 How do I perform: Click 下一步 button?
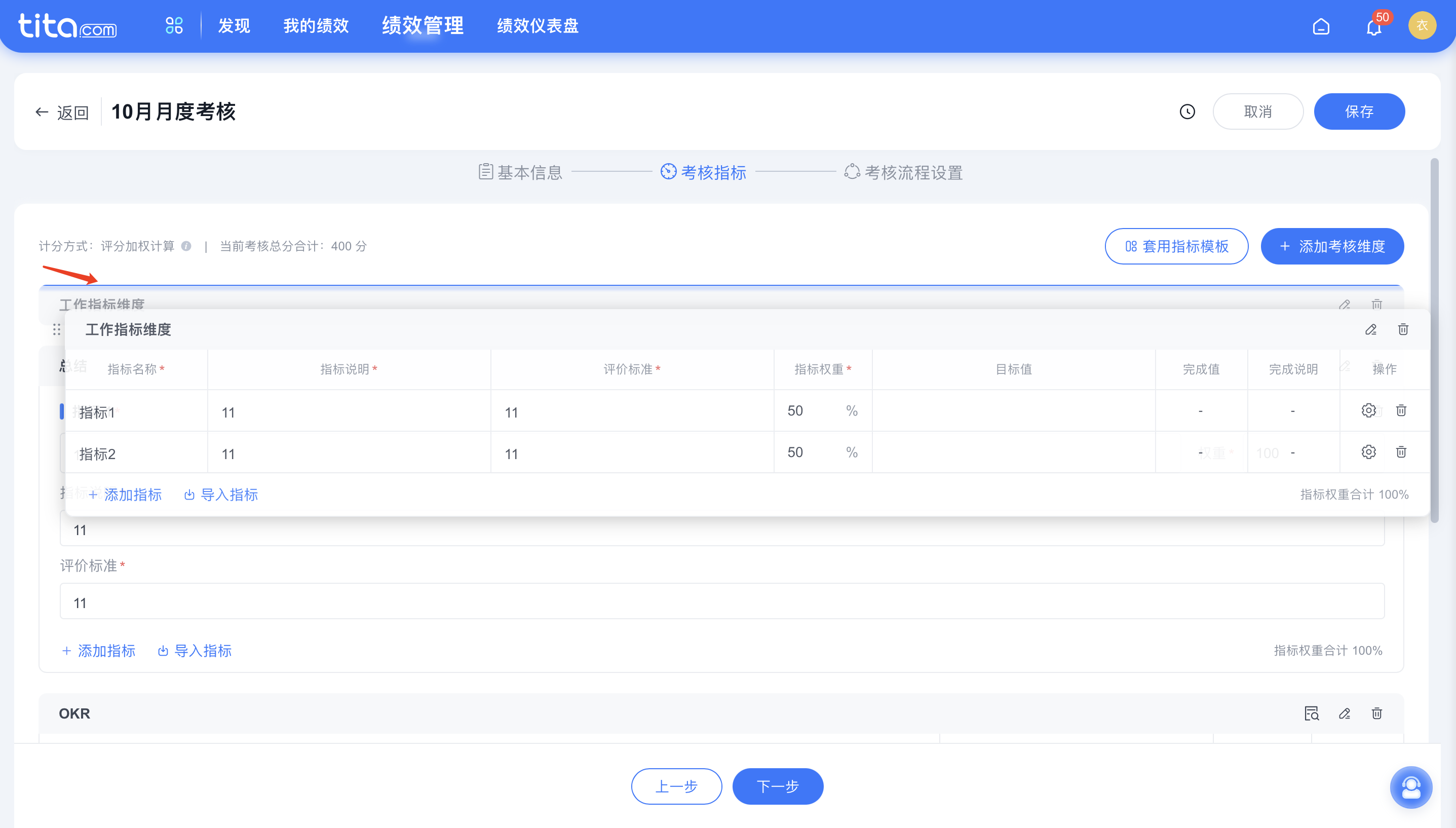(777, 786)
